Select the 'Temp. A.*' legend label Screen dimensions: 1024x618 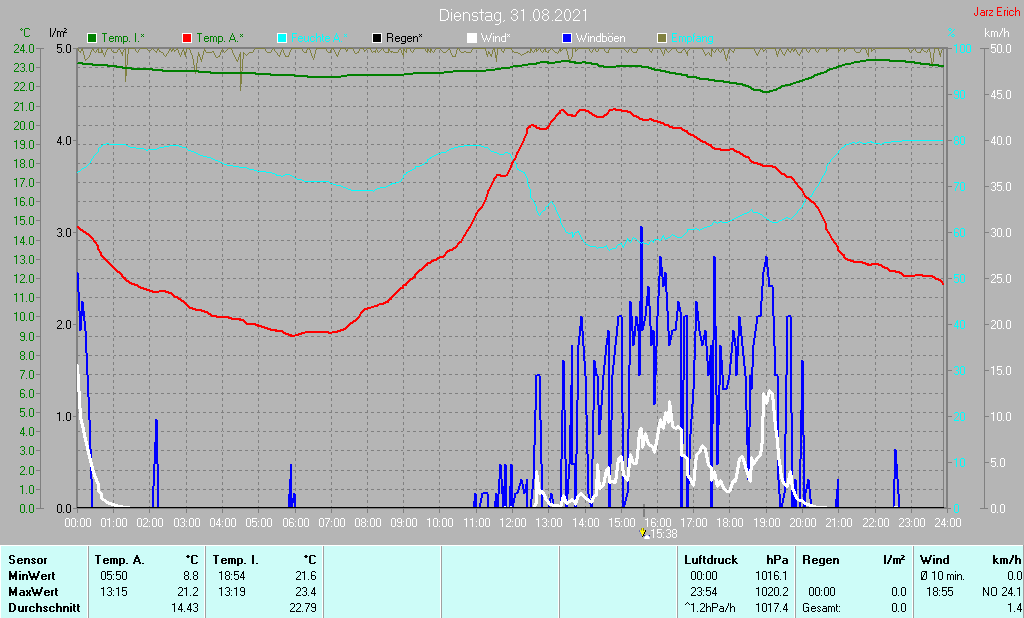[x=220, y=39]
